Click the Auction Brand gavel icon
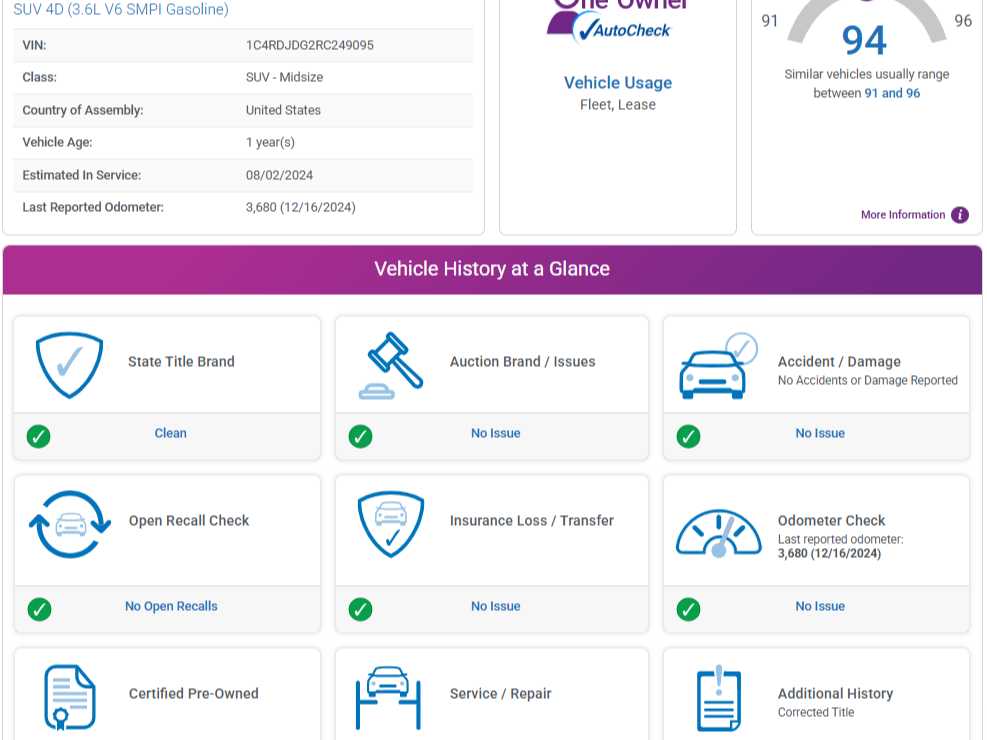 coord(391,366)
